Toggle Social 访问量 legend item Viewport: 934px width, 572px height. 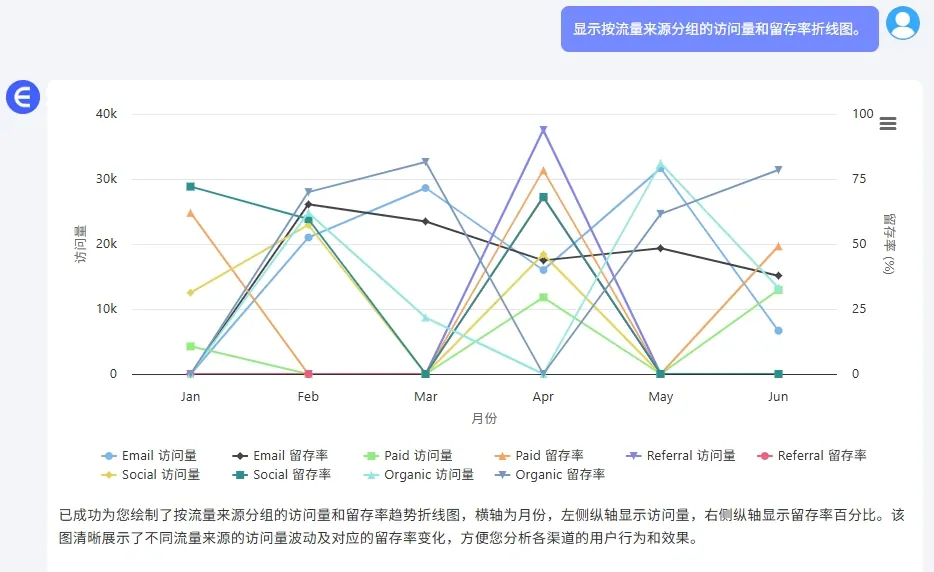pos(151,475)
